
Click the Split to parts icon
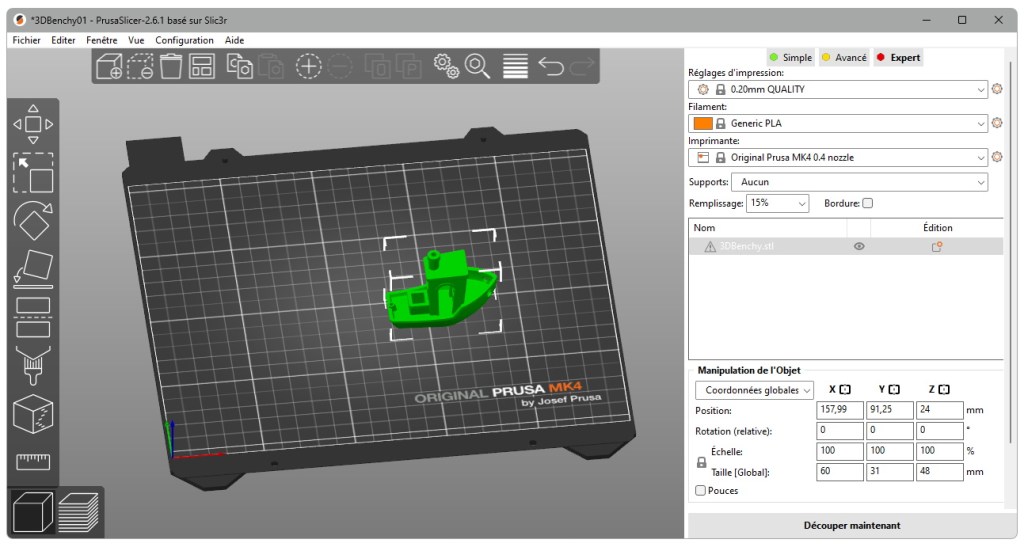pos(409,67)
